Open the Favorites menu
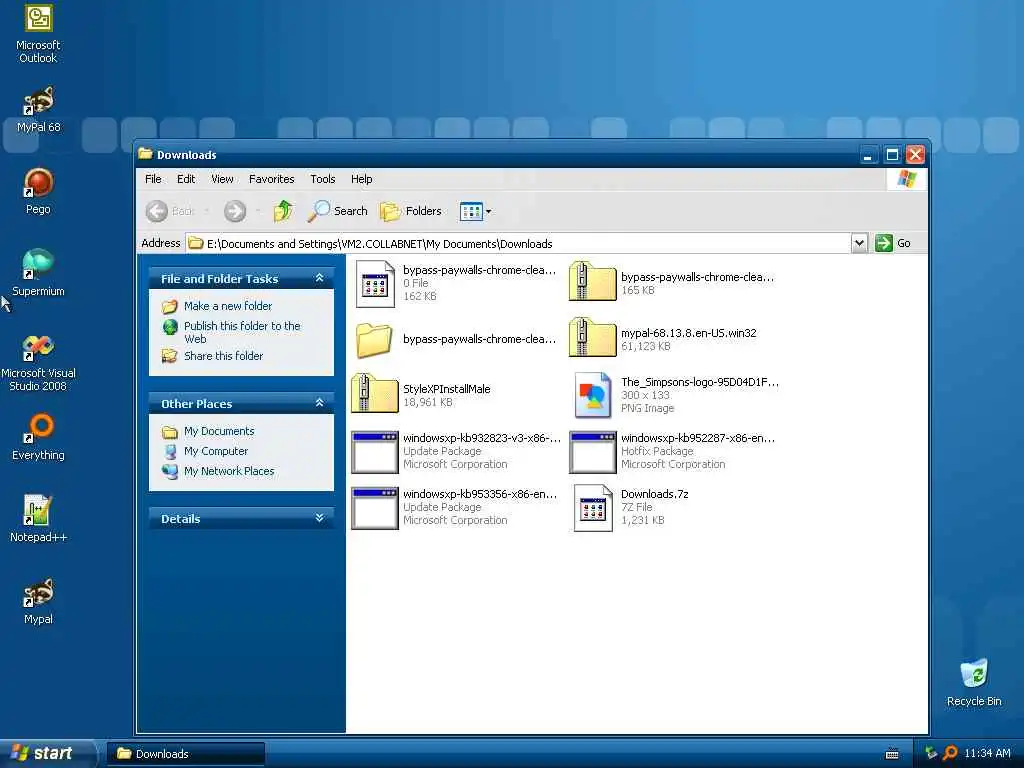The height and width of the screenshot is (768, 1024). (x=272, y=179)
